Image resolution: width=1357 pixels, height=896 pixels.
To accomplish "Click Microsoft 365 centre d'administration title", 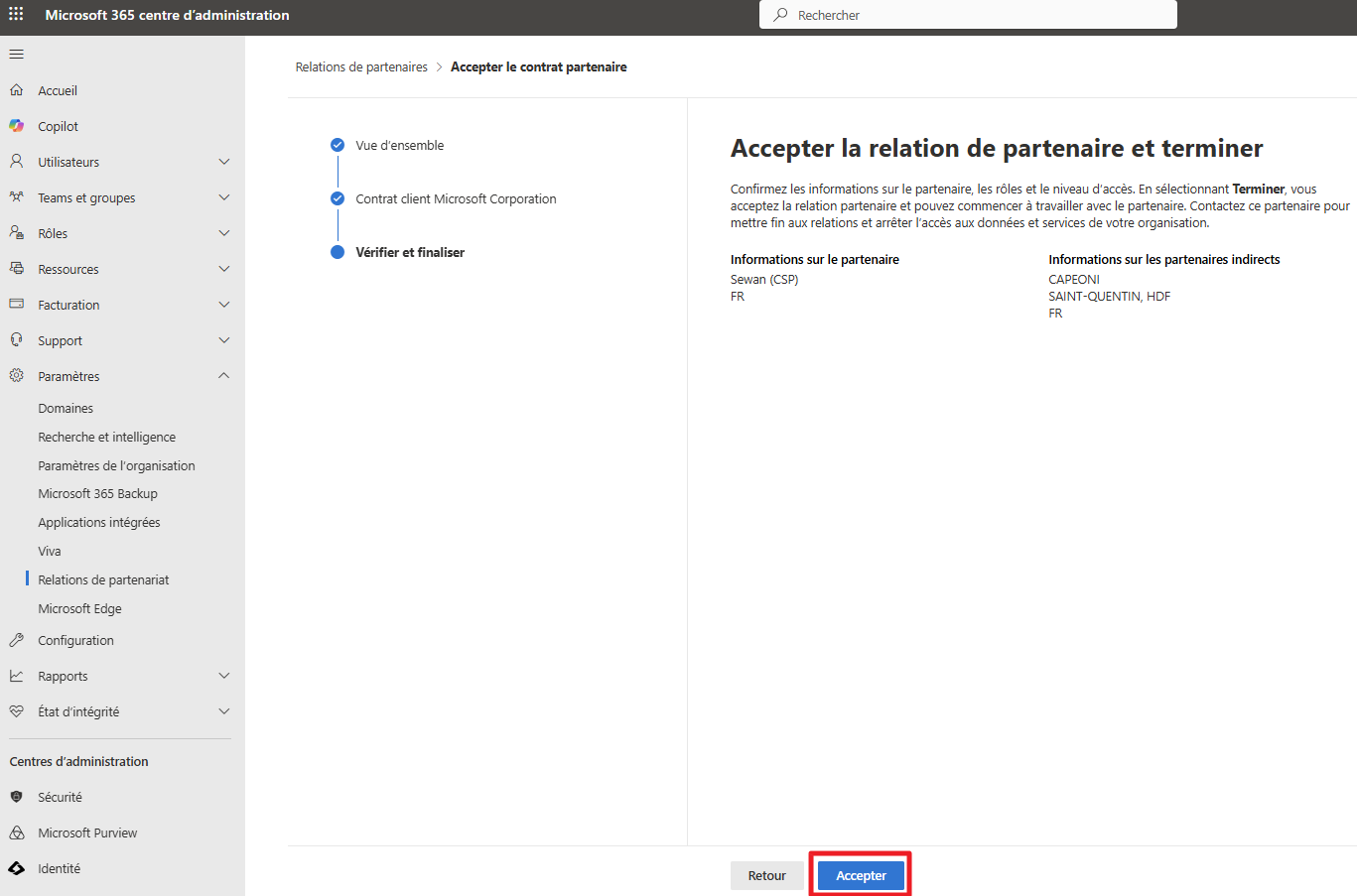I will tap(167, 15).
